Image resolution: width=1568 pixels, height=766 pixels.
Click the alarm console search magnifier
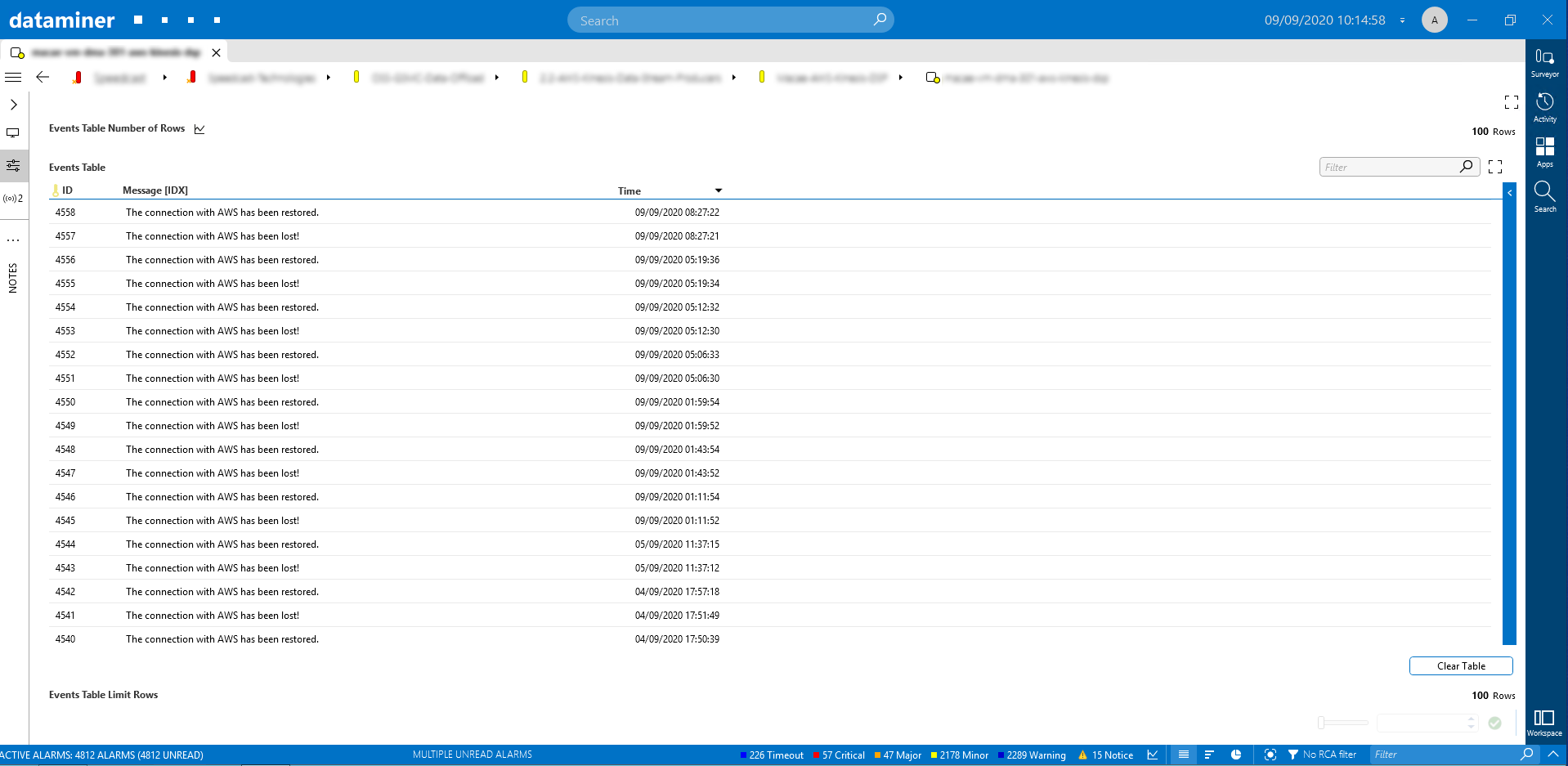tap(1526, 754)
